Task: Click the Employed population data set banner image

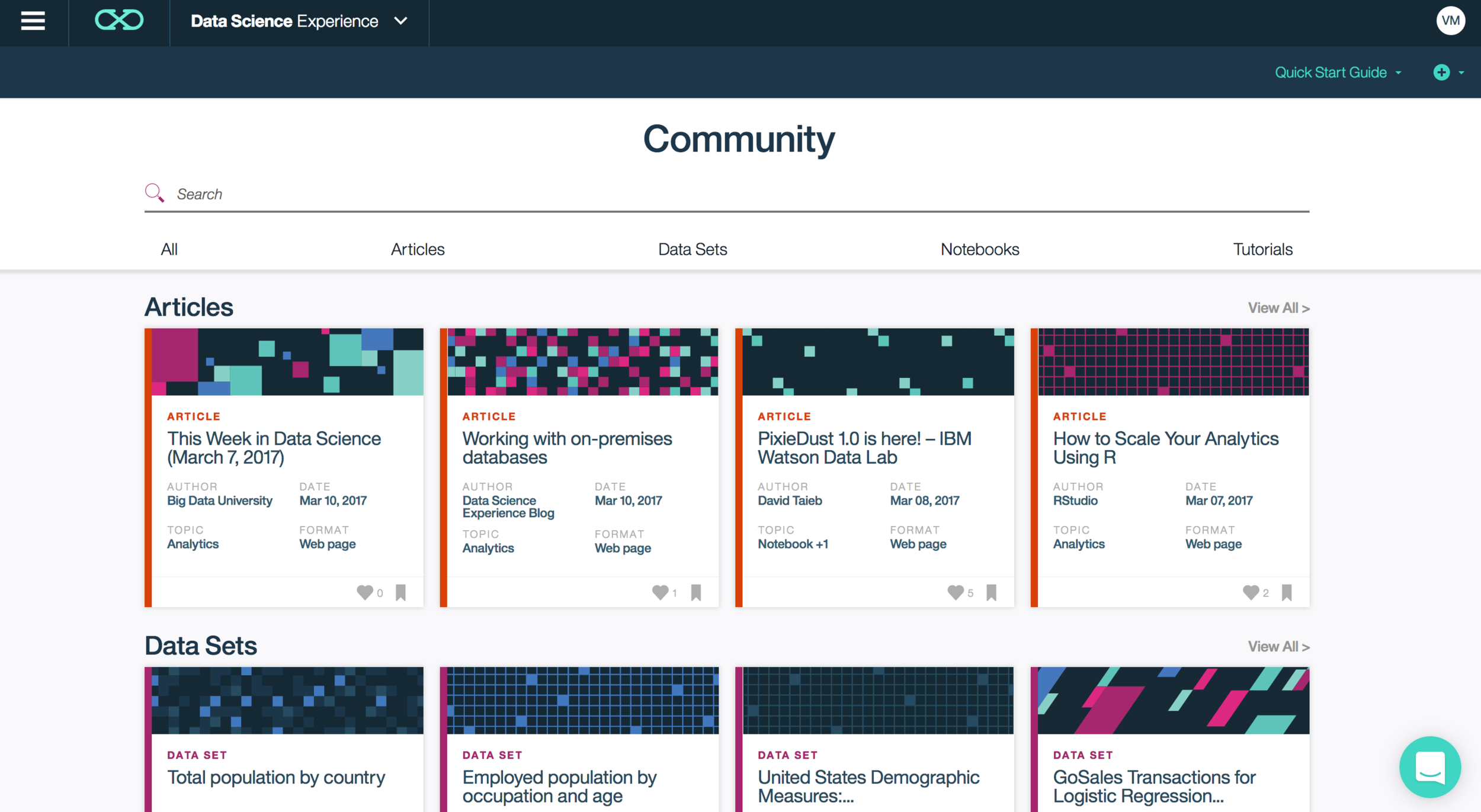Action: (x=583, y=701)
